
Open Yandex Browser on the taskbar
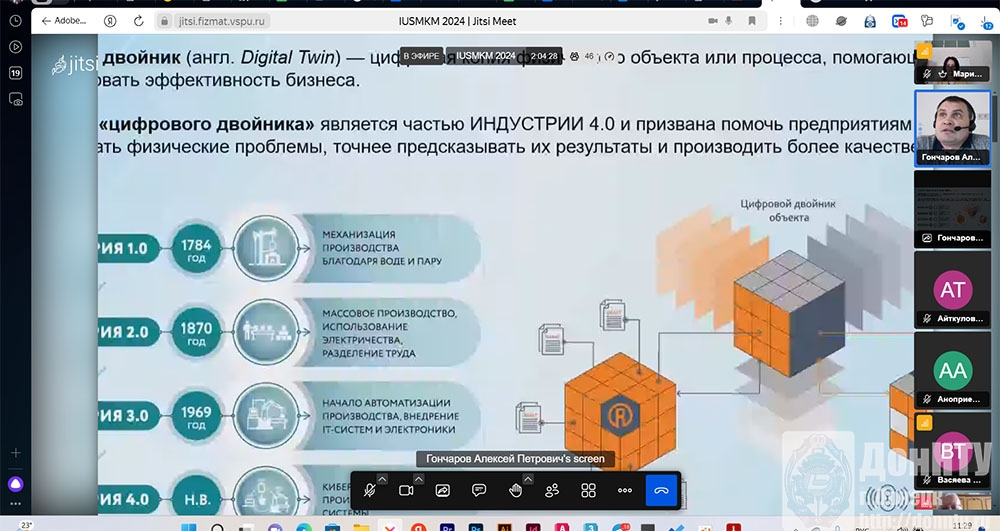coord(418,527)
